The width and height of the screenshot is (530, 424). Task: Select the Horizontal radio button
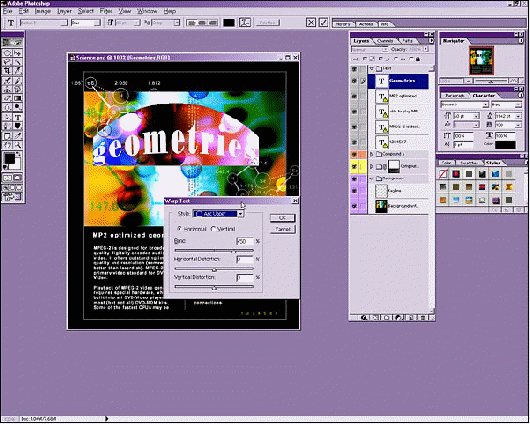click(x=180, y=229)
